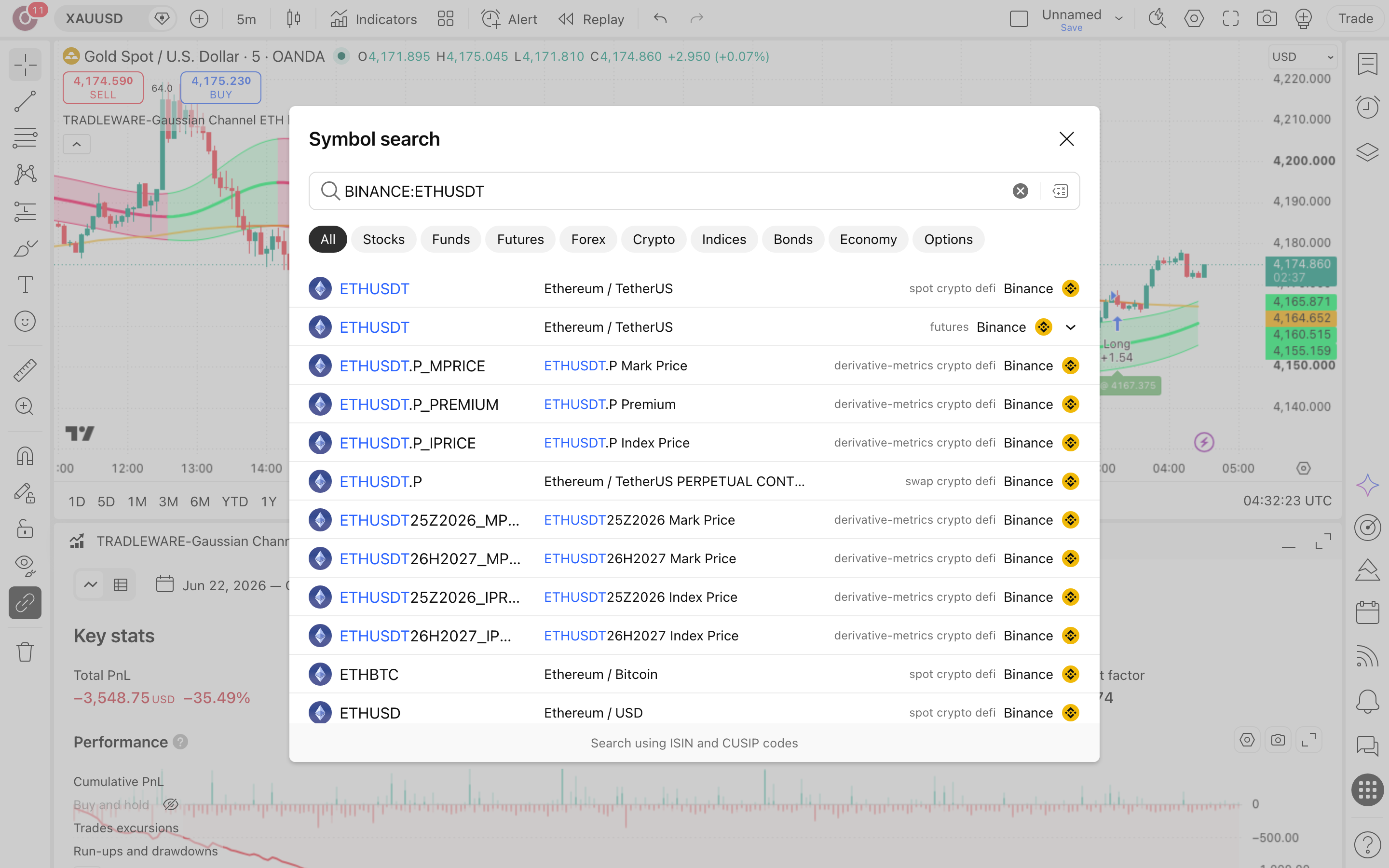Open the candle chart style dropdown
1389x868 pixels.
tap(293, 19)
